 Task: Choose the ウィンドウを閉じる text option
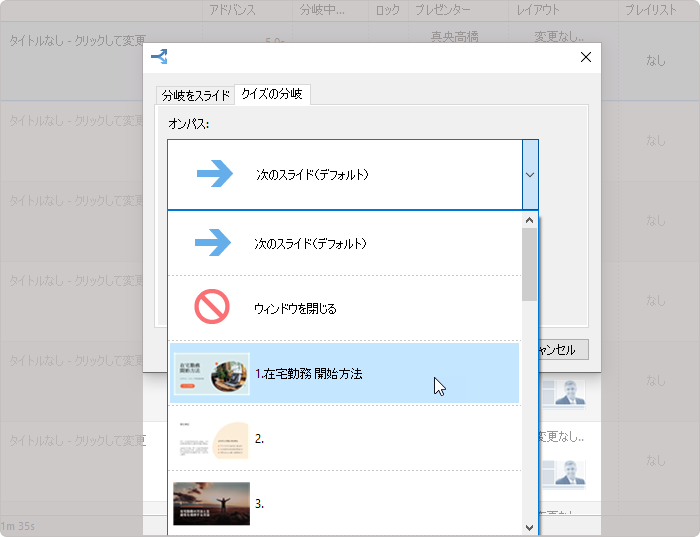pos(295,309)
